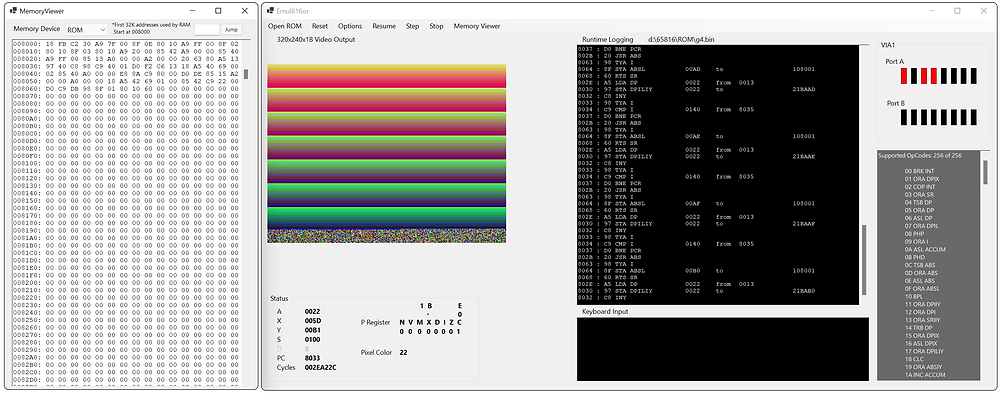The width and height of the screenshot is (1000, 394).
Task: Select the 10 BPL opcode row
Action: [913, 296]
